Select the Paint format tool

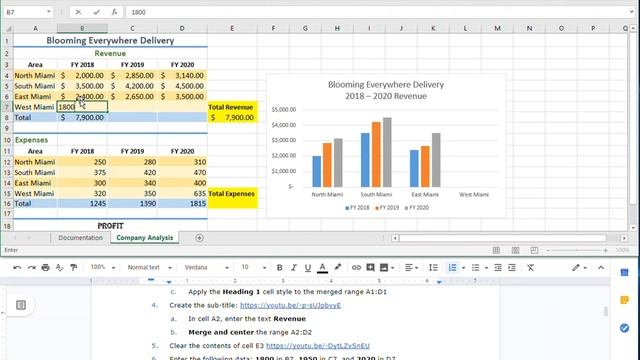point(73,268)
